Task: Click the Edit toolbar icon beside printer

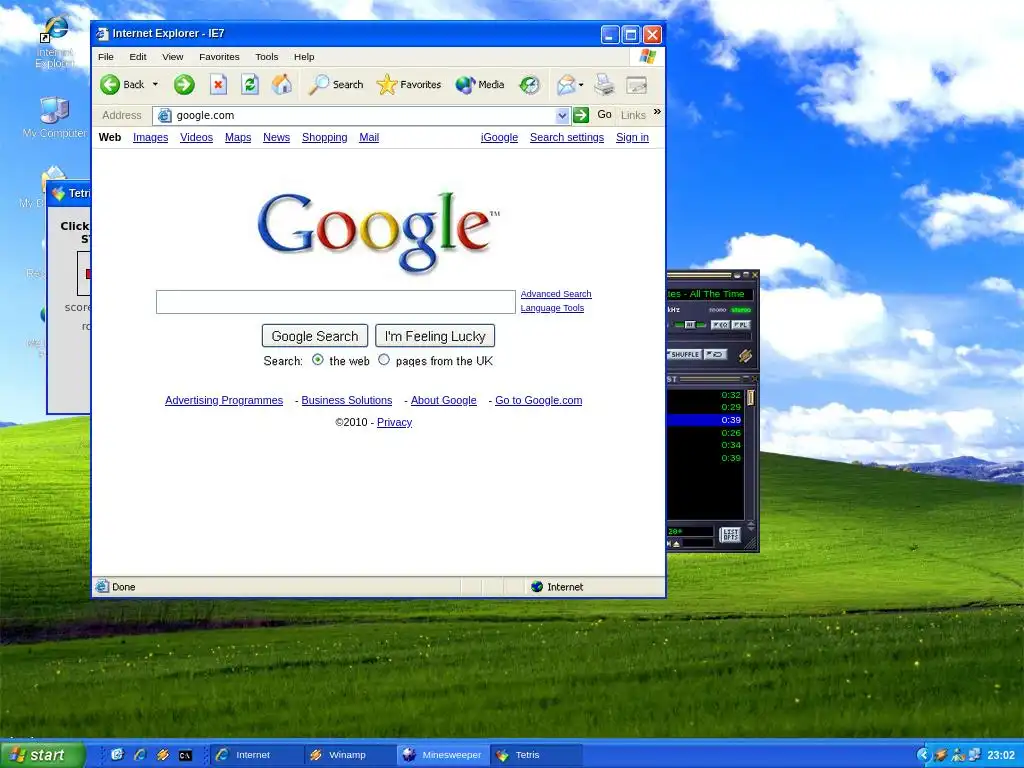Action: (636, 85)
